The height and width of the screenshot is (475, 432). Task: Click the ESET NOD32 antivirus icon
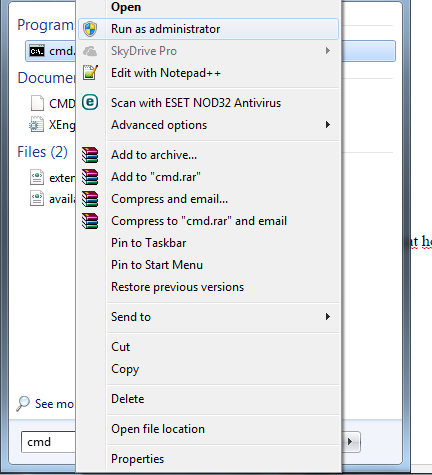90,102
